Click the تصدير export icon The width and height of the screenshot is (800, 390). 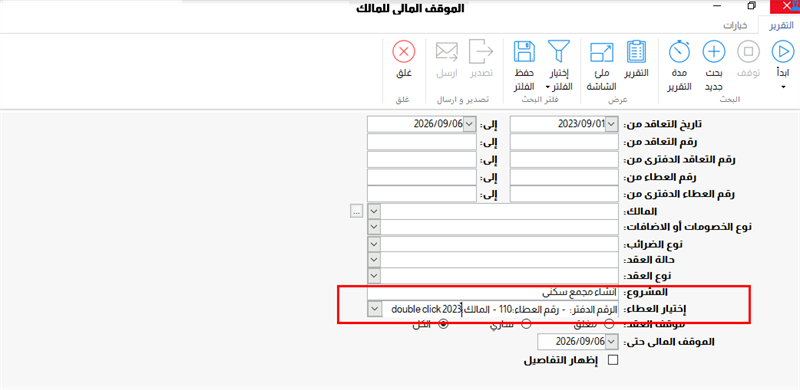[x=481, y=51]
